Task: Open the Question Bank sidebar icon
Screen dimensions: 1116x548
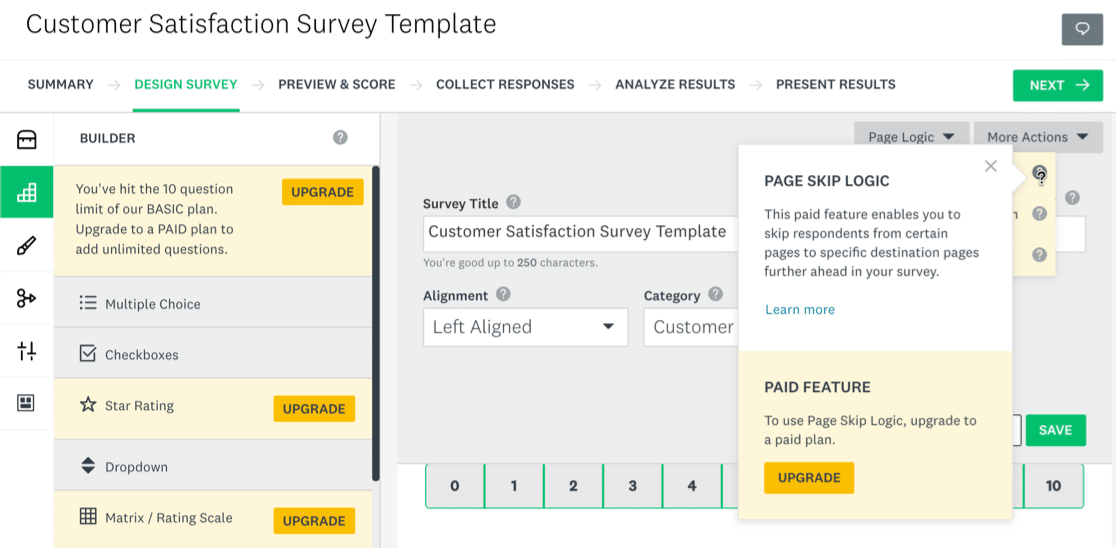Action: tap(26, 139)
